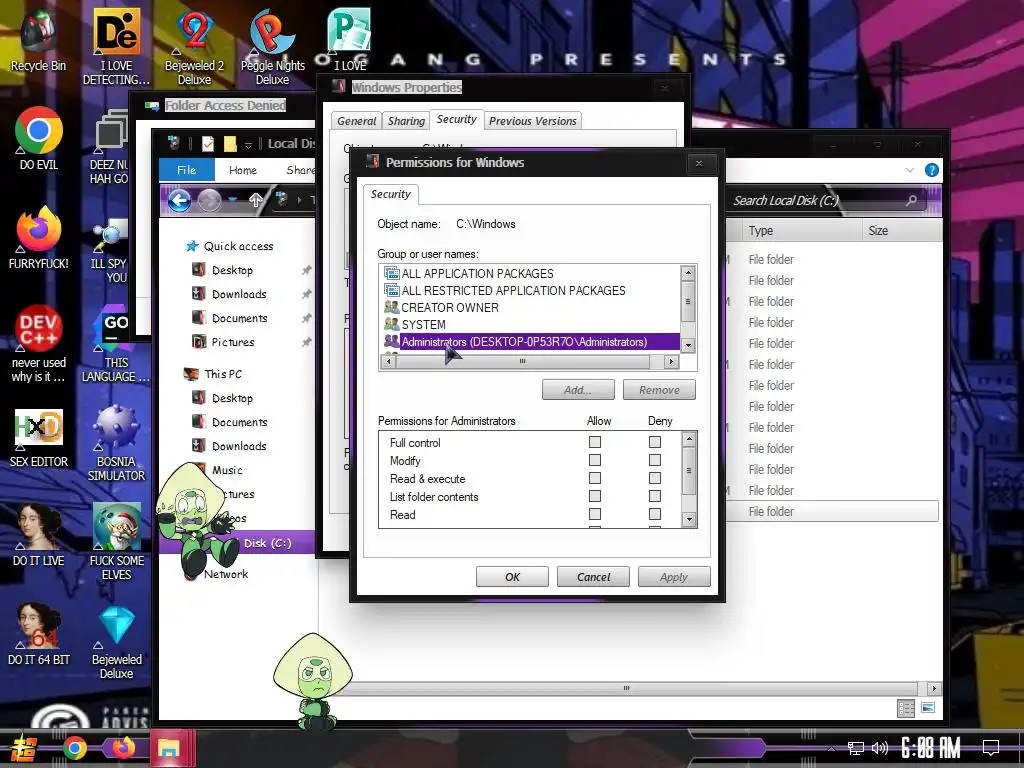Image resolution: width=1024 pixels, height=768 pixels.
Task: Open the Home ribbon tab in Explorer
Action: point(243,170)
